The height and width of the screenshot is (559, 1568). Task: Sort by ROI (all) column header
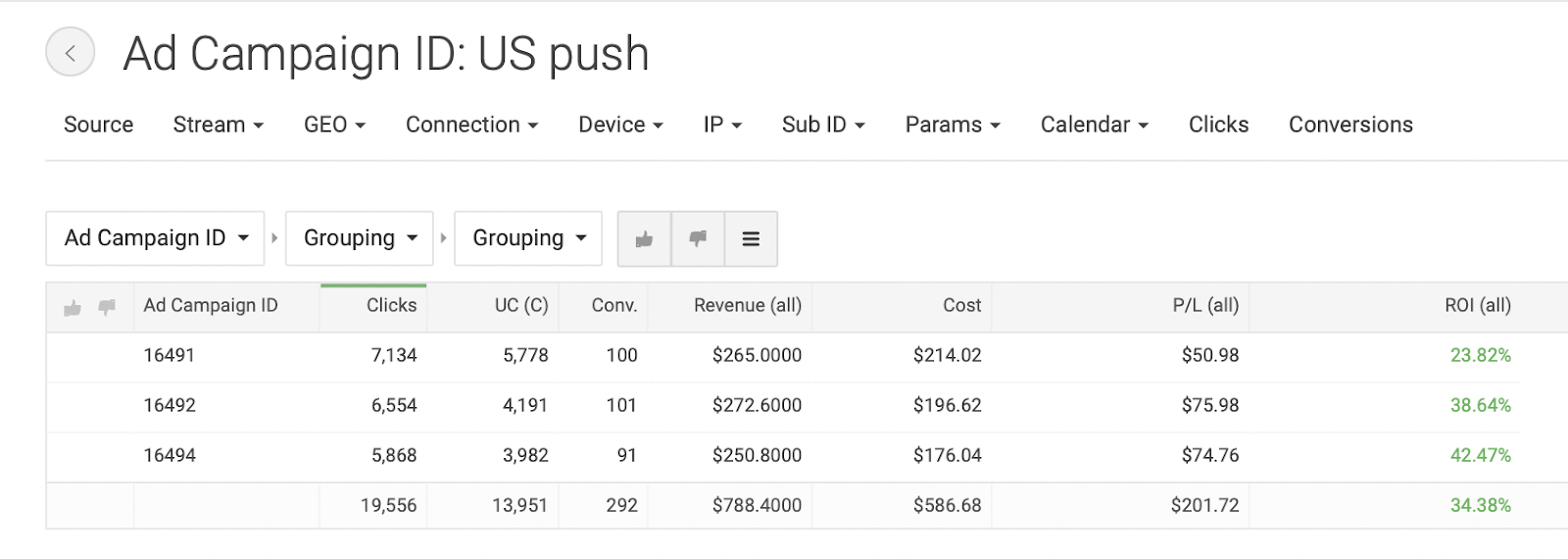pos(1477,305)
